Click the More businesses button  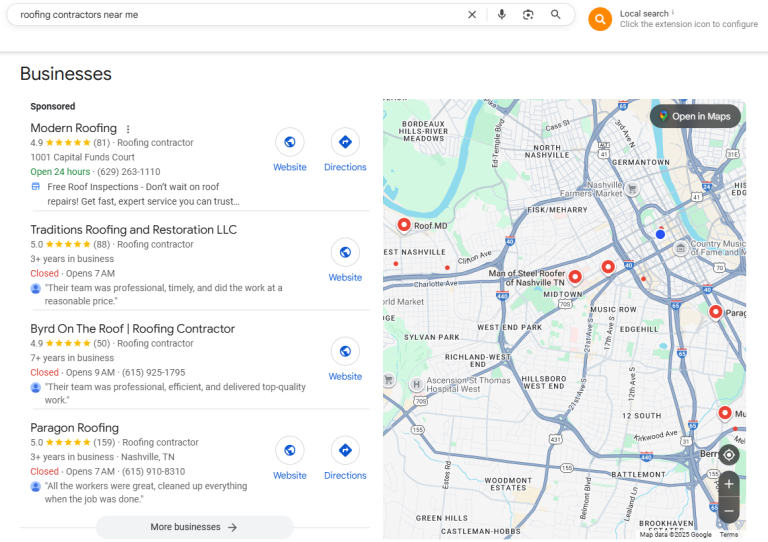pyautogui.click(x=194, y=527)
